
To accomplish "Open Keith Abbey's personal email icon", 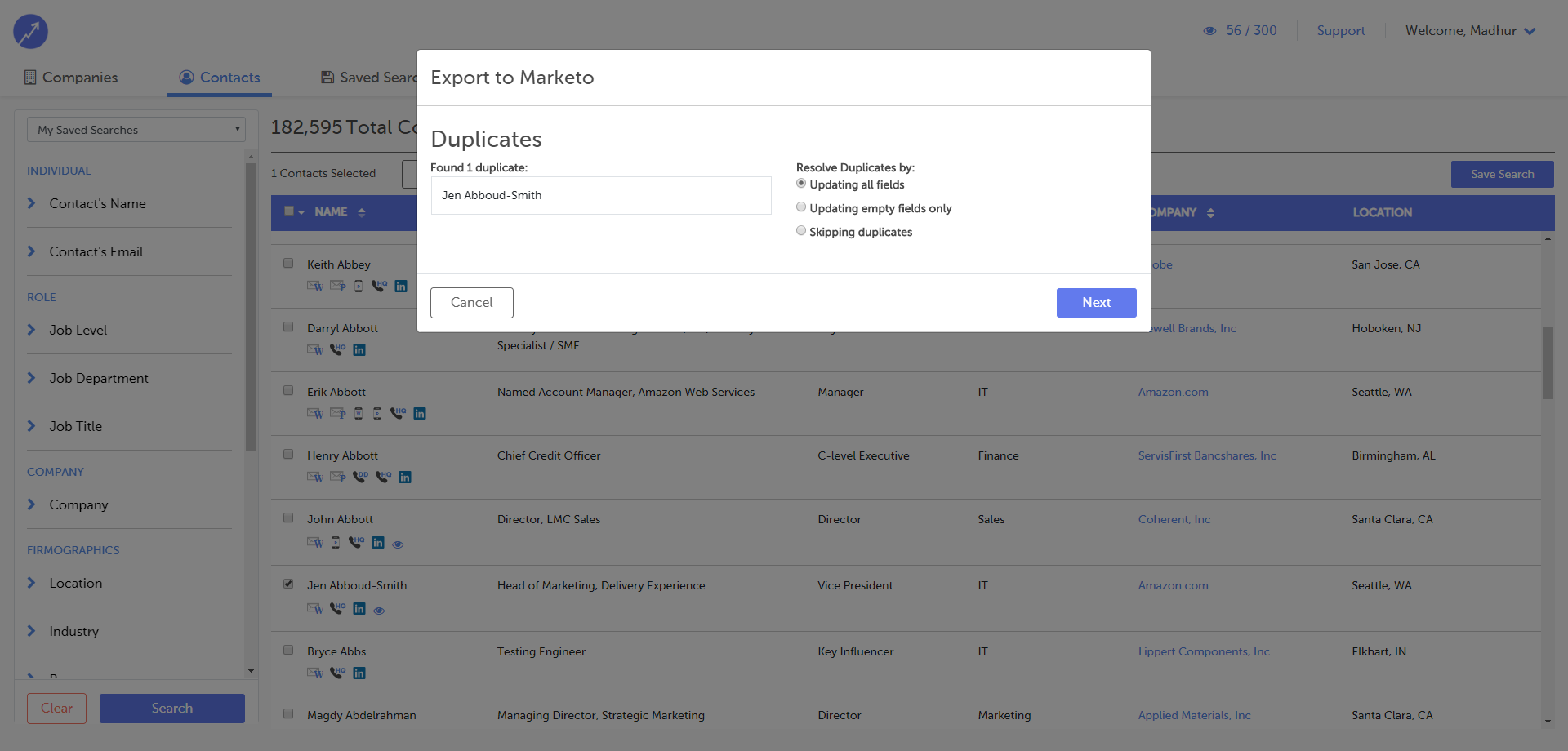I will [x=338, y=287].
